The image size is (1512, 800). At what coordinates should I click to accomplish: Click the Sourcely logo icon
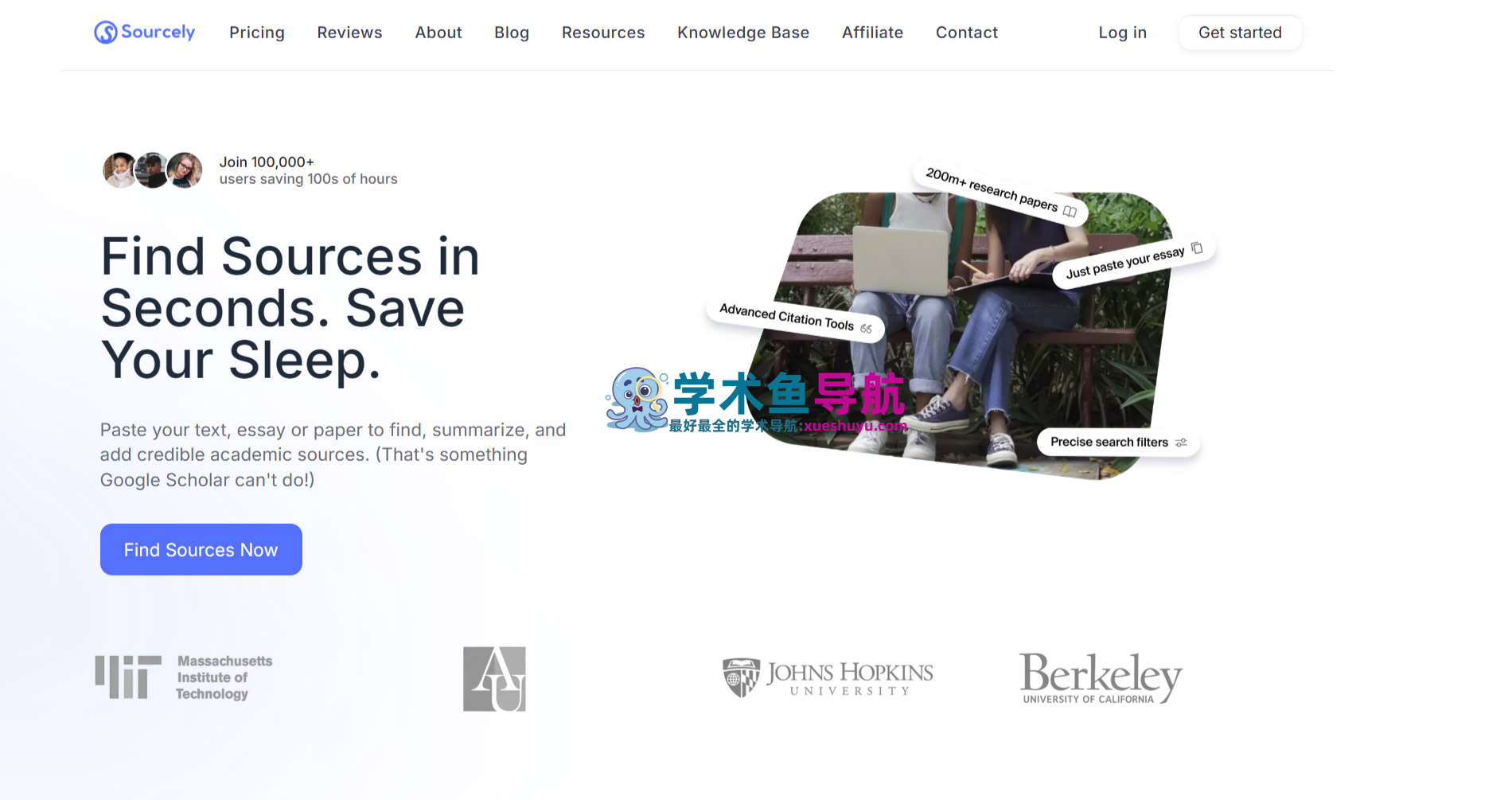pos(105,33)
